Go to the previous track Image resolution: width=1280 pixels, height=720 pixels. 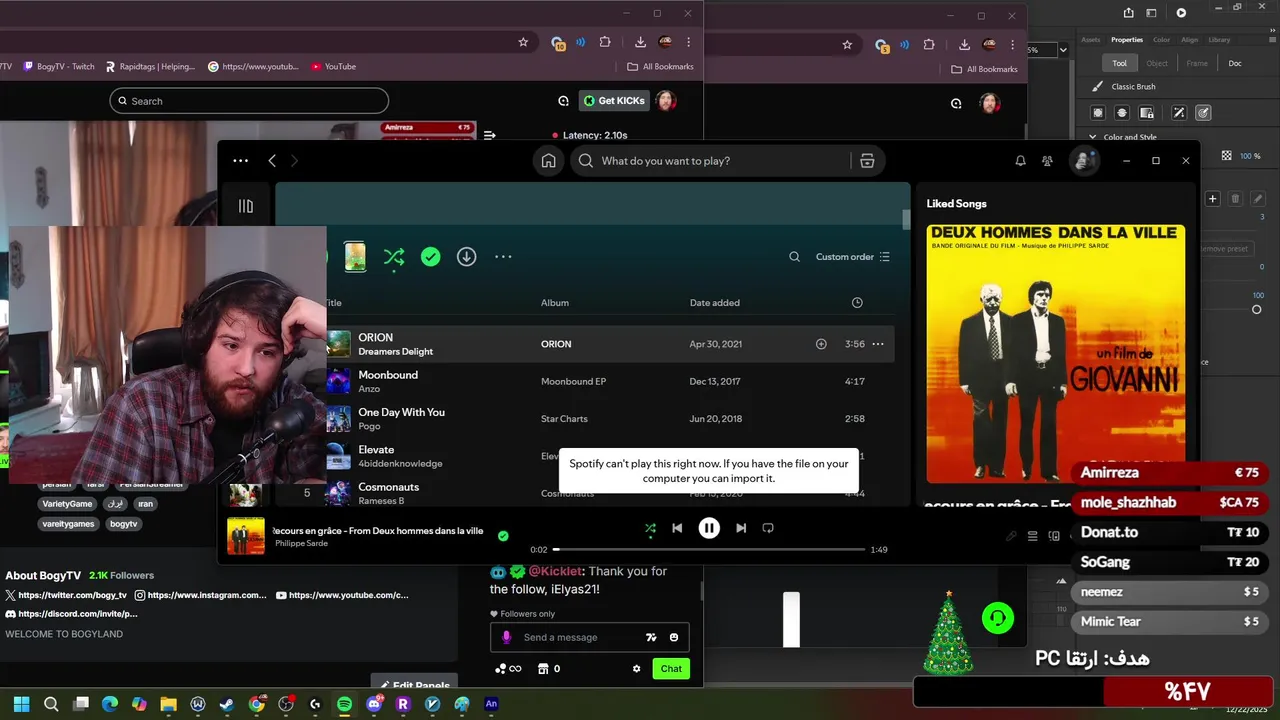677,528
